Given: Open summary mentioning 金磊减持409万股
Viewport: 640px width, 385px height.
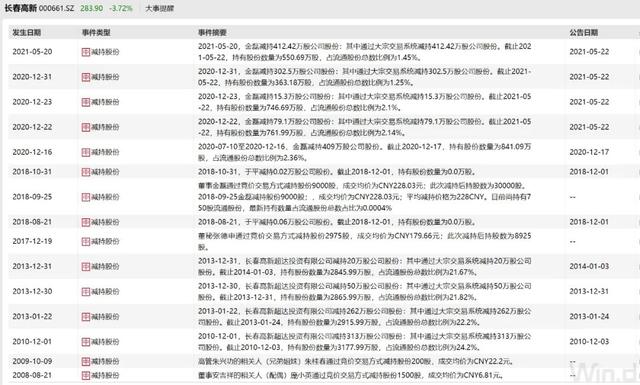Looking at the screenshot, I should tap(364, 152).
